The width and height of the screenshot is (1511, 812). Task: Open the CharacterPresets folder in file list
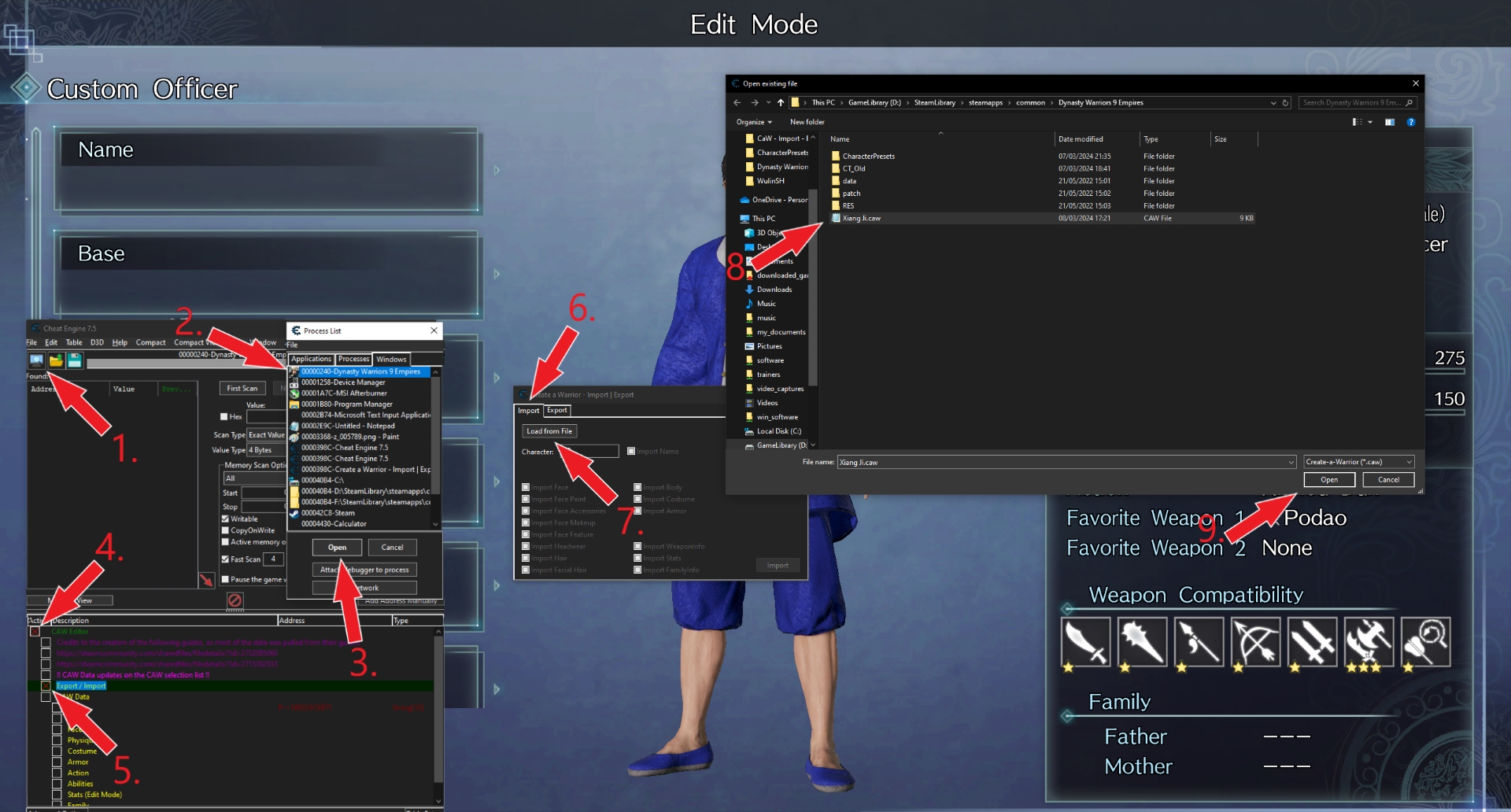pos(868,156)
